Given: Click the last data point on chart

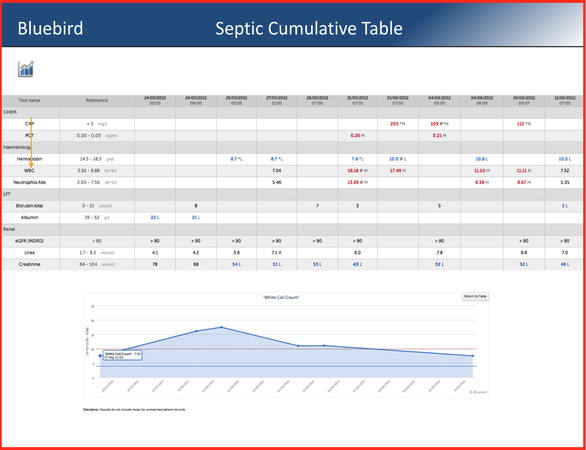Looking at the screenshot, I should [x=473, y=356].
